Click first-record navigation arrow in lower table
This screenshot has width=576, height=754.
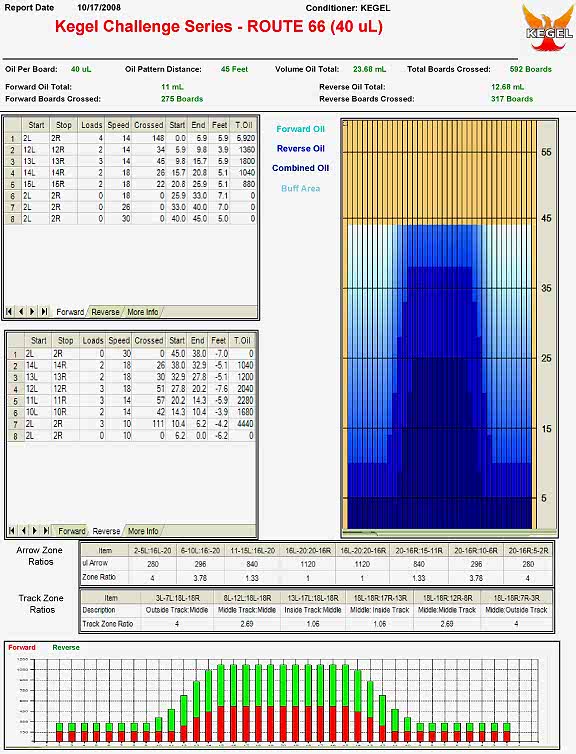click(12, 531)
